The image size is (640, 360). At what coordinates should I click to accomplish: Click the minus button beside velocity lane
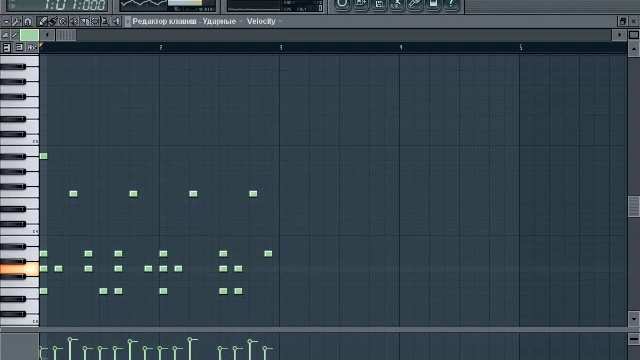click(x=633, y=339)
